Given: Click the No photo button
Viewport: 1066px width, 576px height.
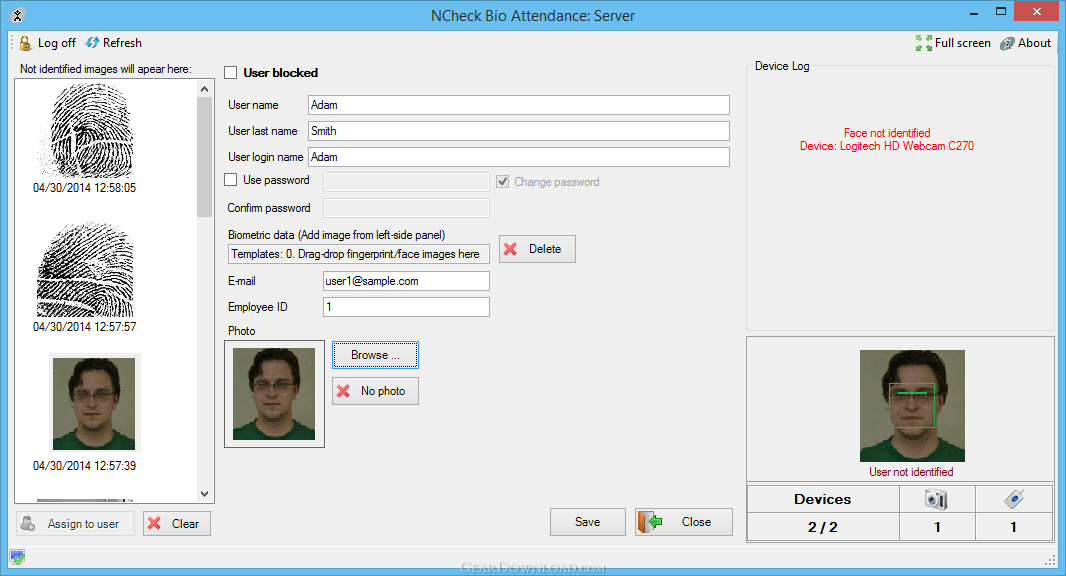Looking at the screenshot, I should pyautogui.click(x=375, y=391).
